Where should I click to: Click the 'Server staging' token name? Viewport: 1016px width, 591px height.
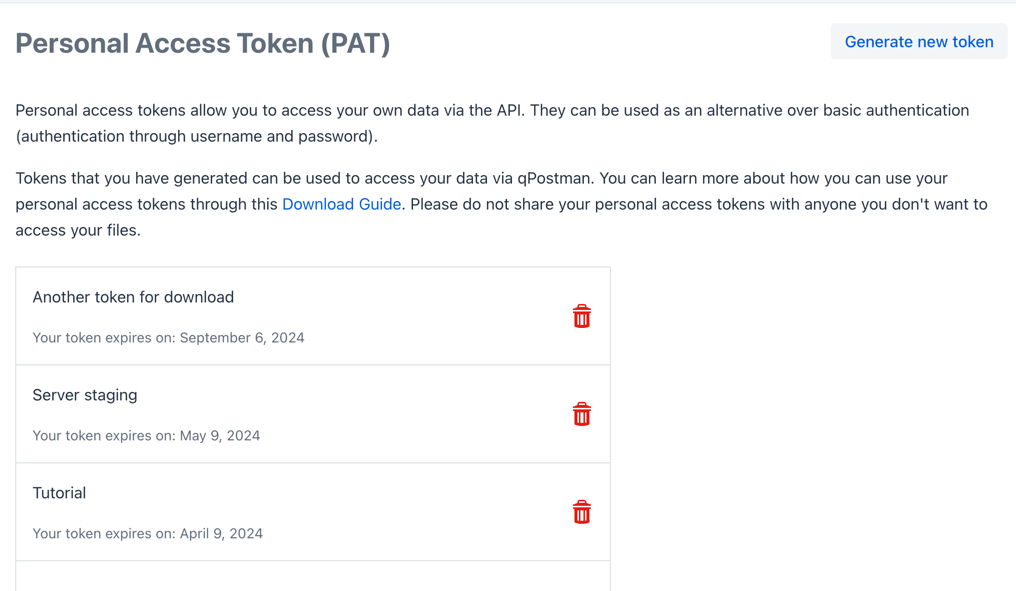[x=85, y=395]
